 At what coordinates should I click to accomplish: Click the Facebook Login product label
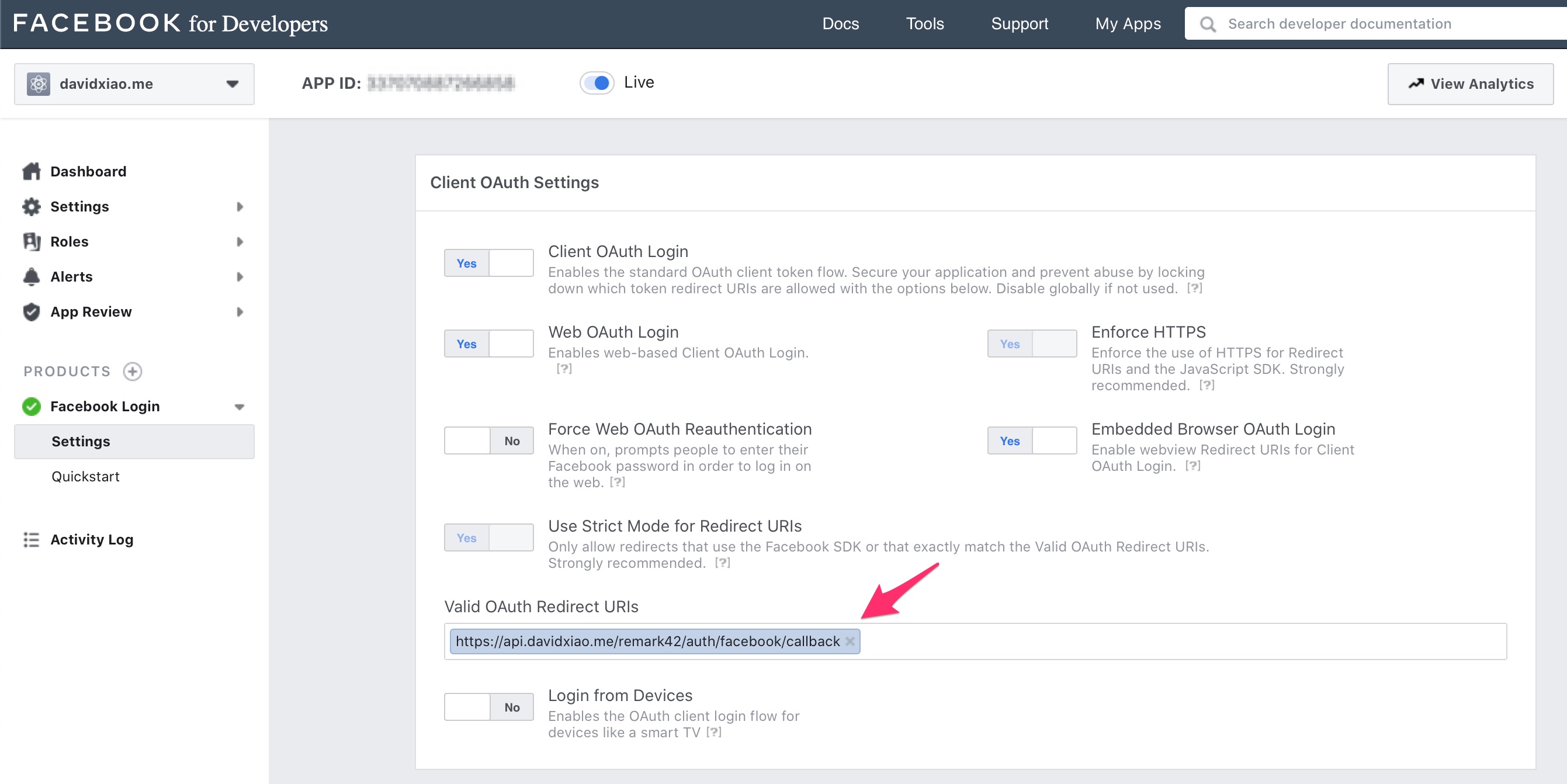pos(105,406)
